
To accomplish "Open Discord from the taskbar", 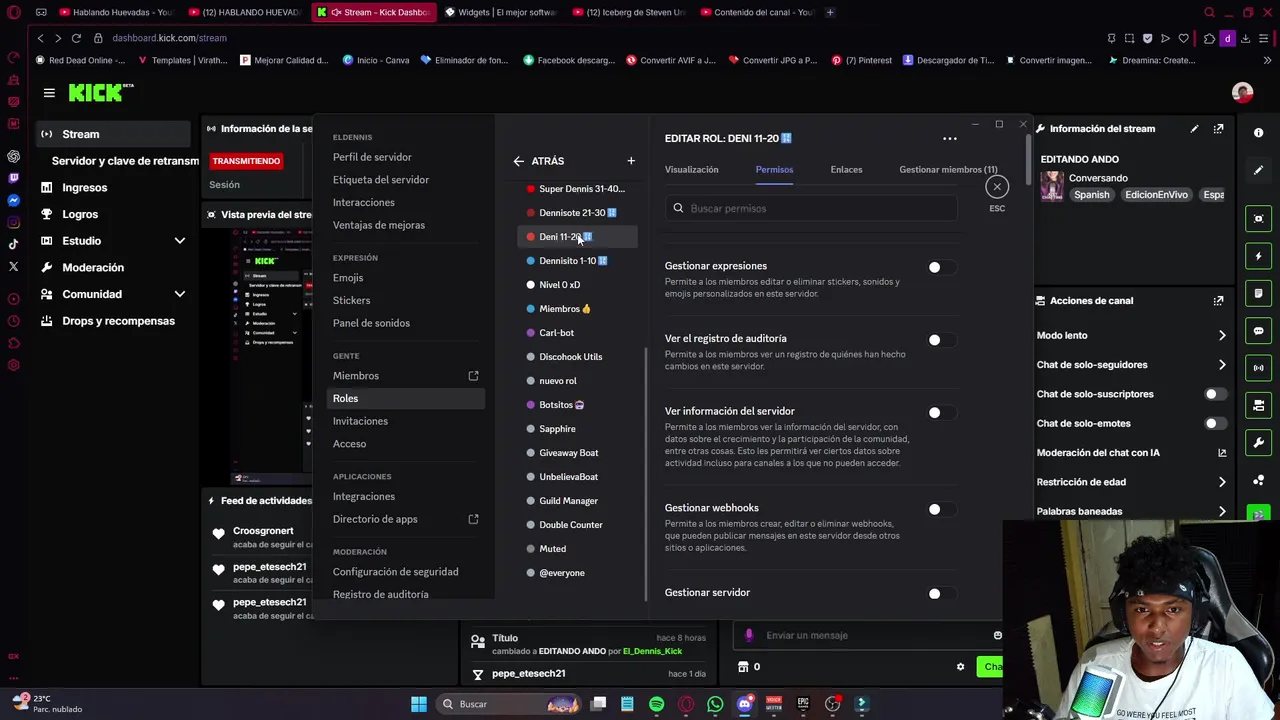I will pyautogui.click(x=744, y=704).
